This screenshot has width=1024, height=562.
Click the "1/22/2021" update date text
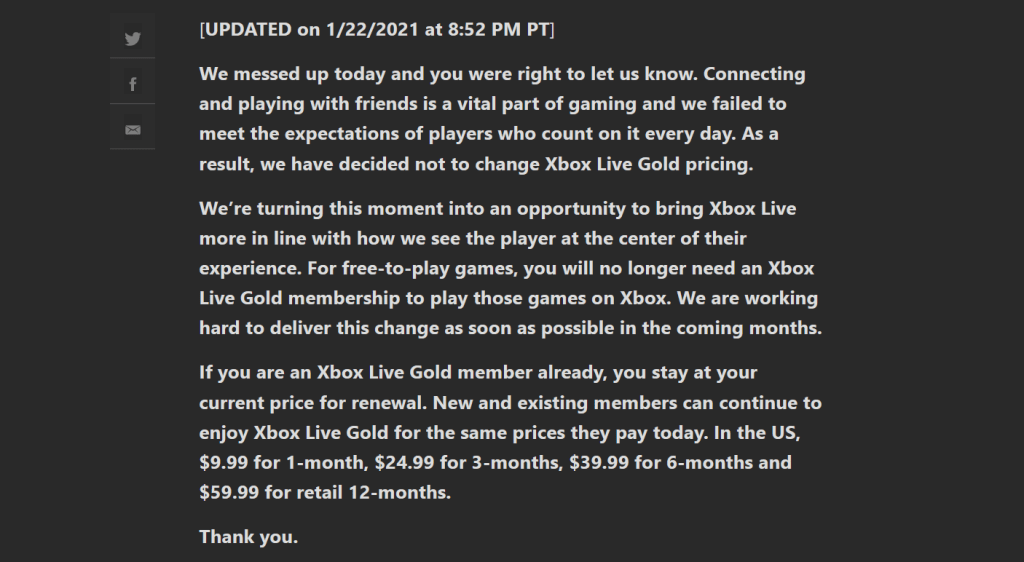[x=367, y=29]
